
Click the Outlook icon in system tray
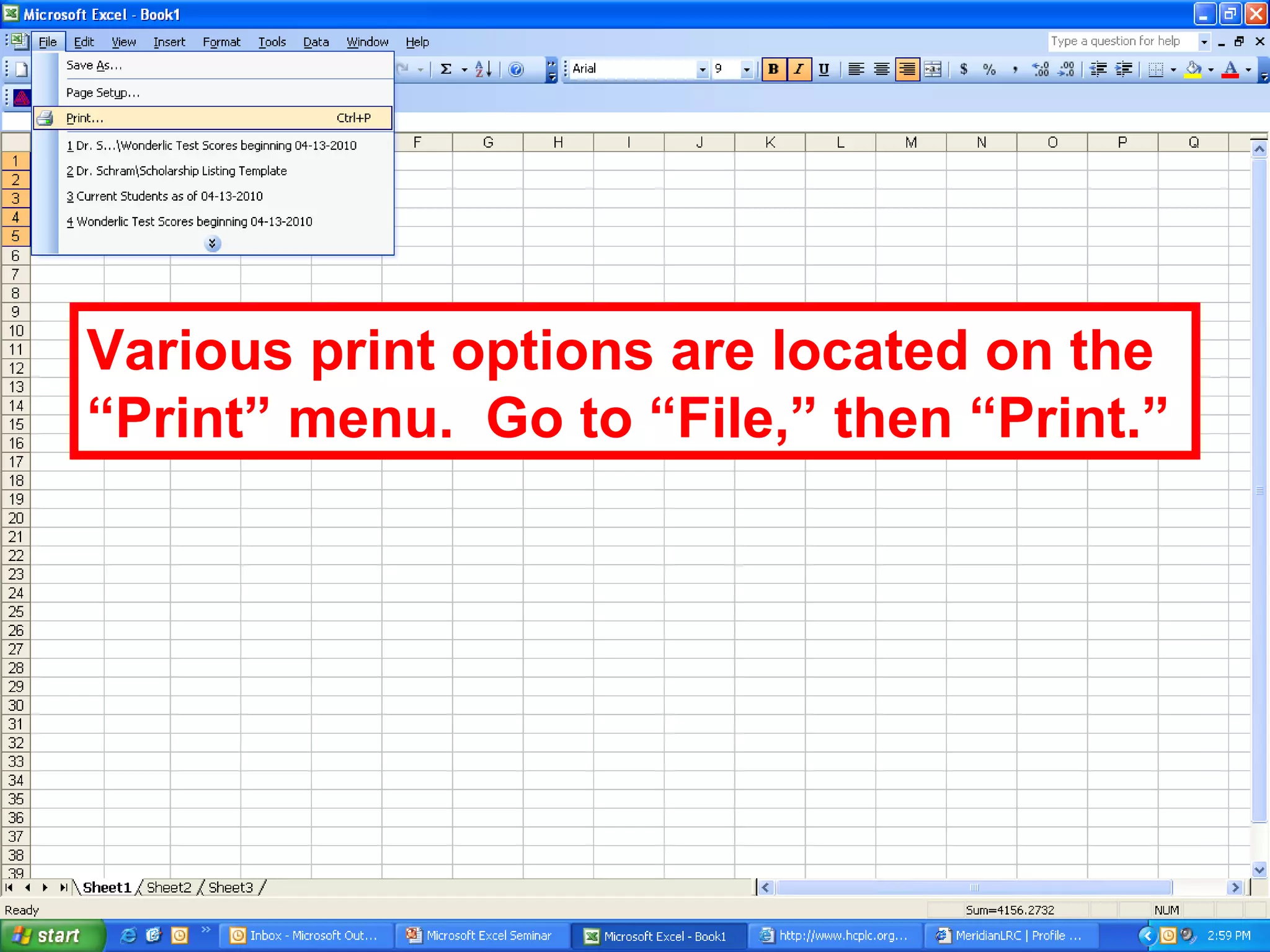coord(1168,935)
